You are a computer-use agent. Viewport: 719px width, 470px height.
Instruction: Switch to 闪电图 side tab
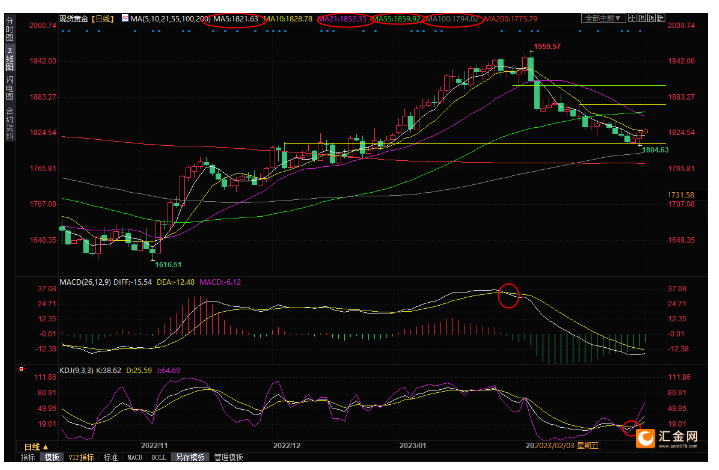coord(10,87)
